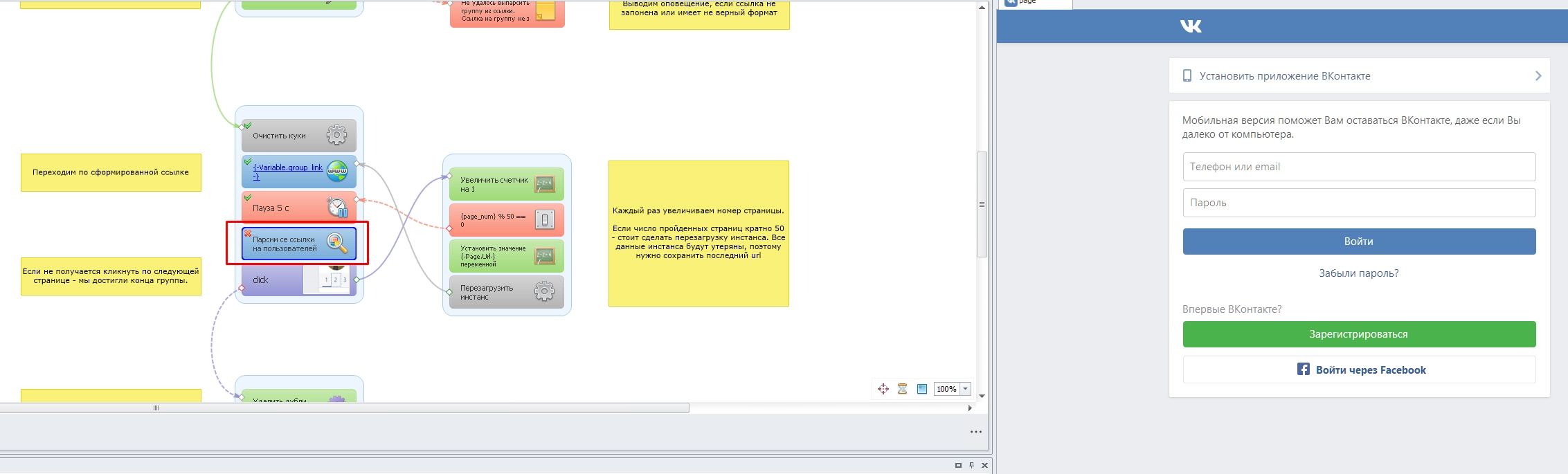Screen dimensions: 1568x474
Task: Focus the Телефон или email input
Action: point(1359,167)
